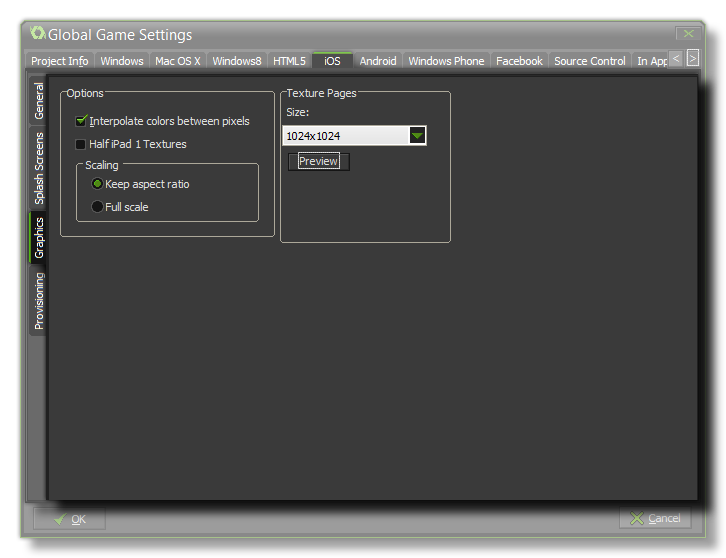Open the HTML5 settings tab
The height and width of the screenshot is (558, 726).
(x=289, y=61)
